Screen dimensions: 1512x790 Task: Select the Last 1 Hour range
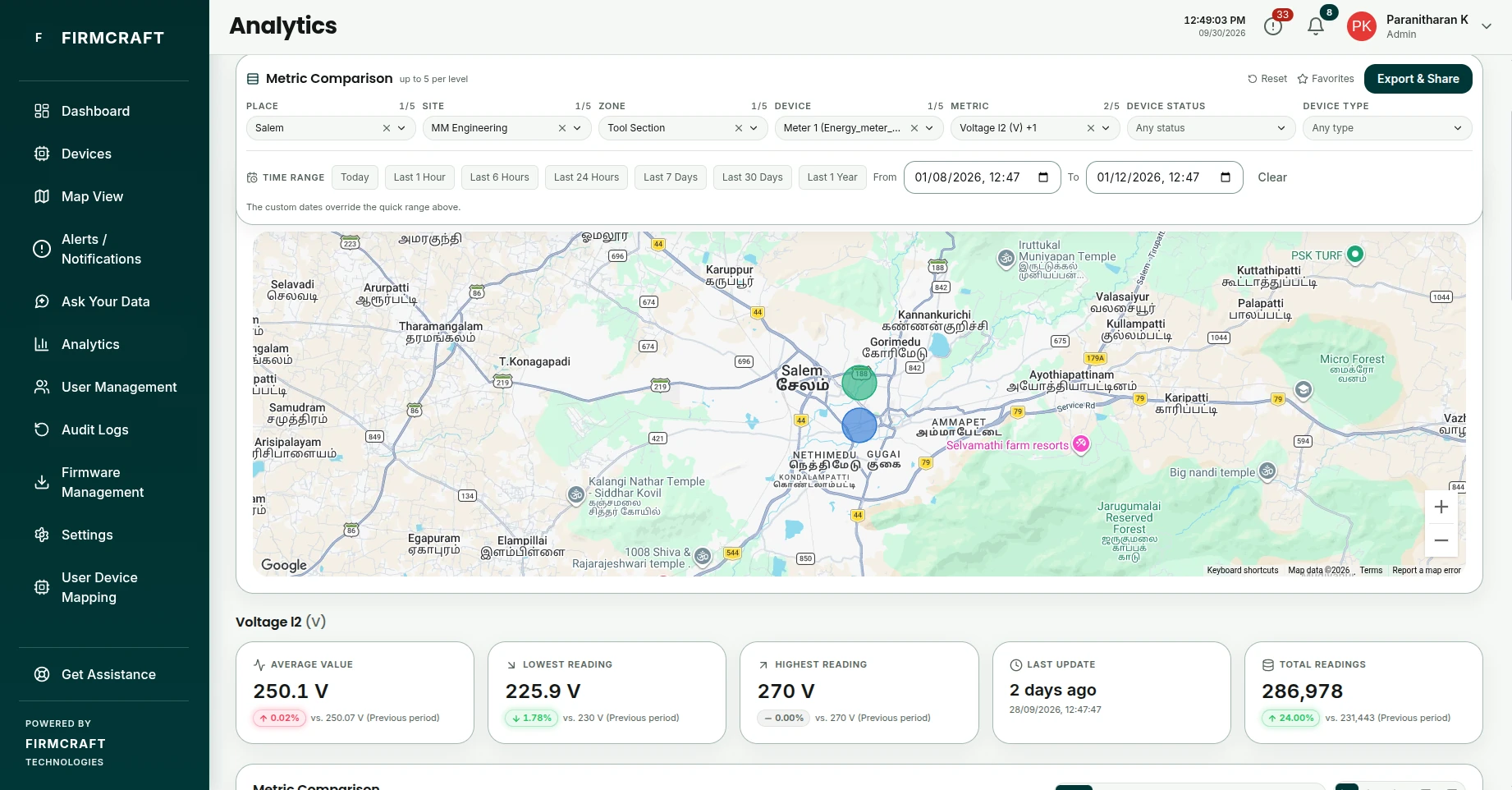[419, 177]
